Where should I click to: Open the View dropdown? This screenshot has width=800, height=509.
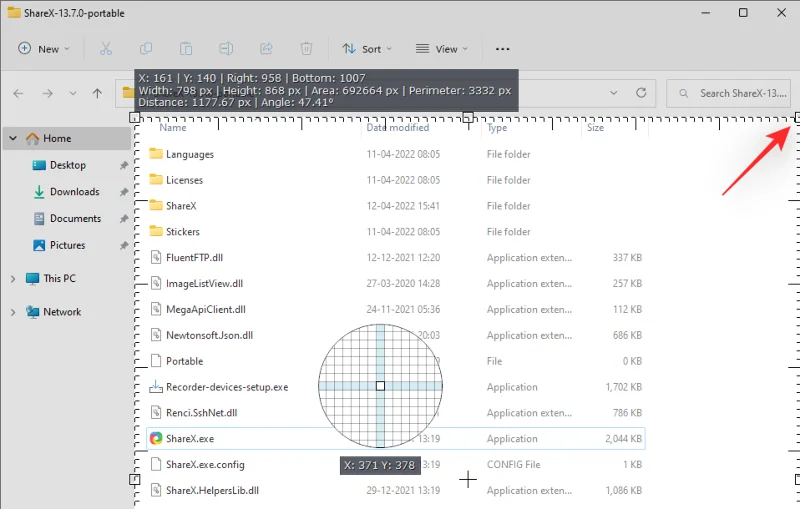point(441,49)
